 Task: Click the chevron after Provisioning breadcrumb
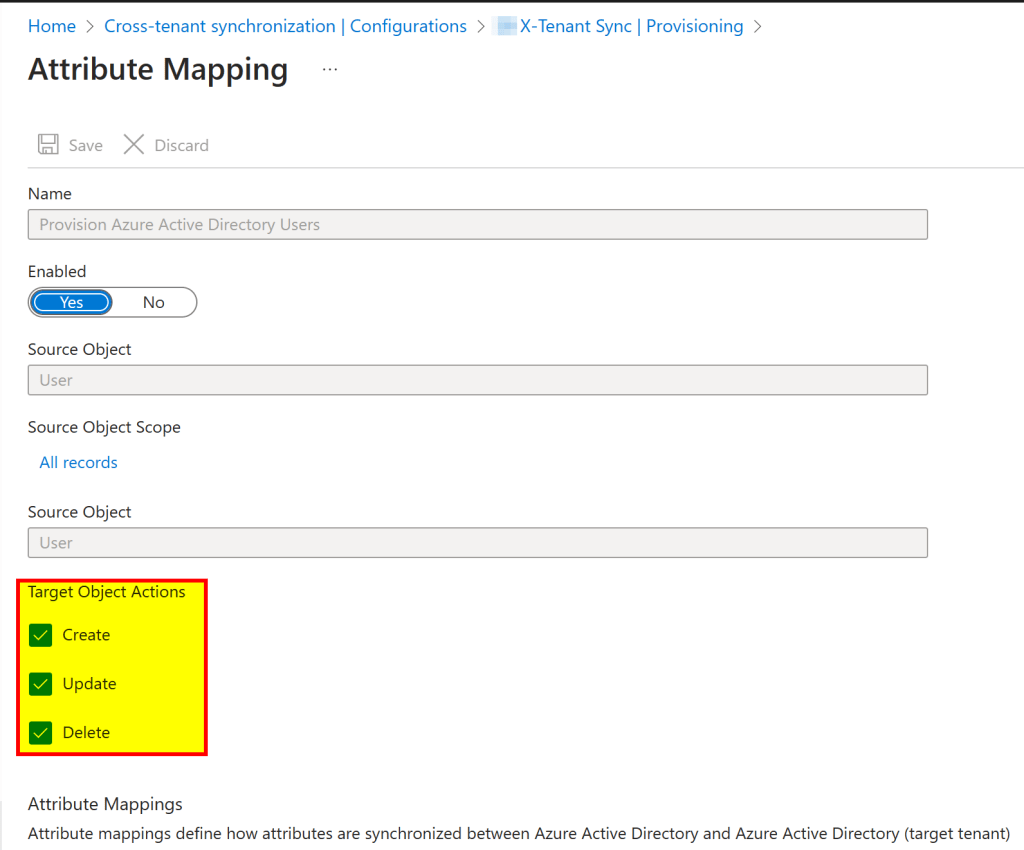757,27
